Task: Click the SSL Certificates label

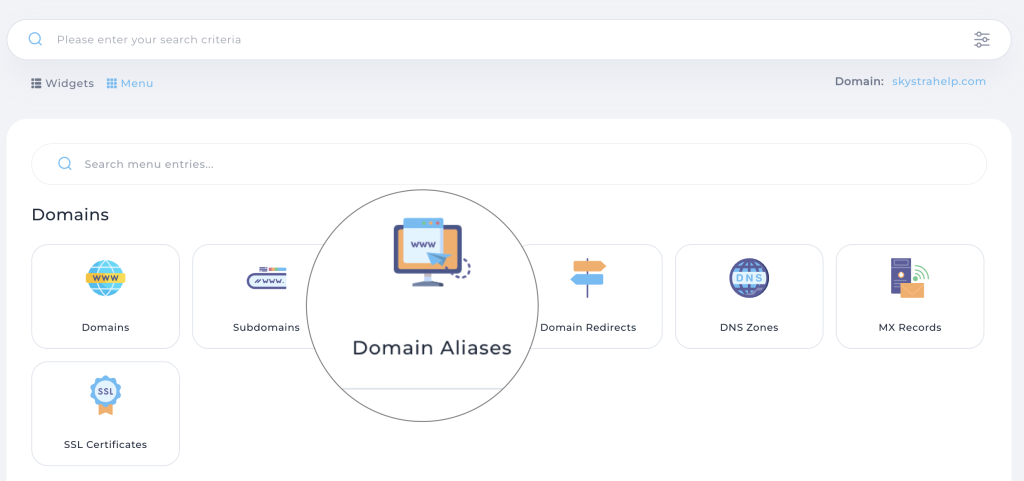Action: pyautogui.click(x=105, y=444)
